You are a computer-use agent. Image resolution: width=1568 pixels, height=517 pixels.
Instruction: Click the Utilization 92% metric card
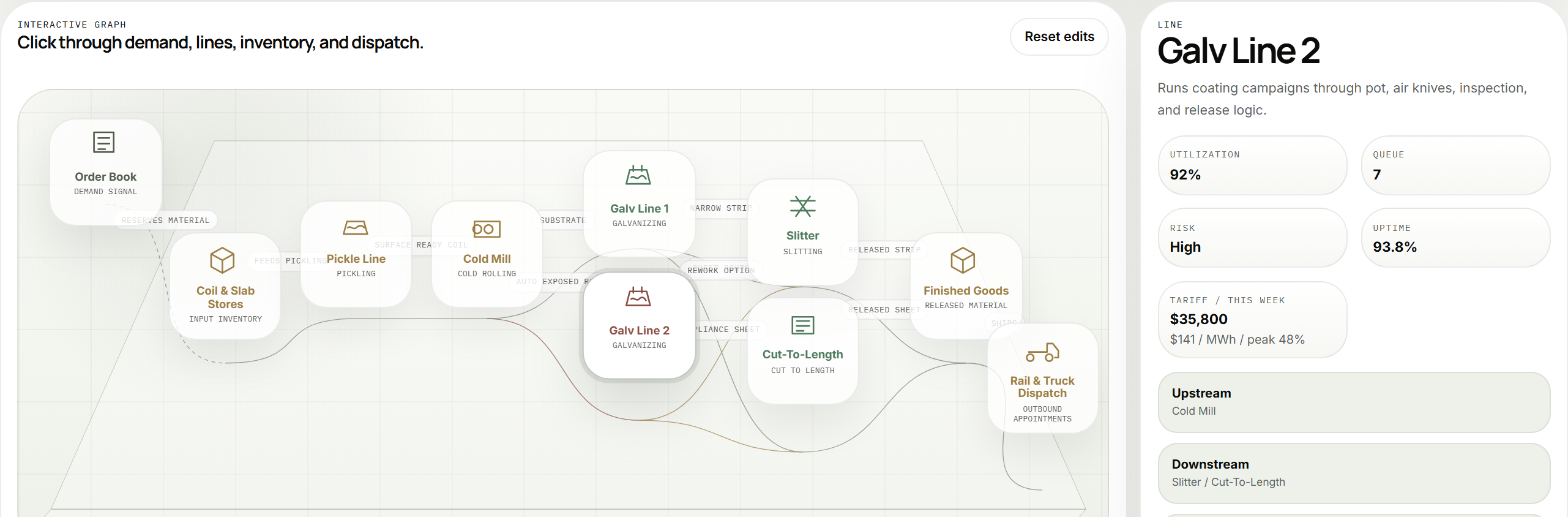1252,165
